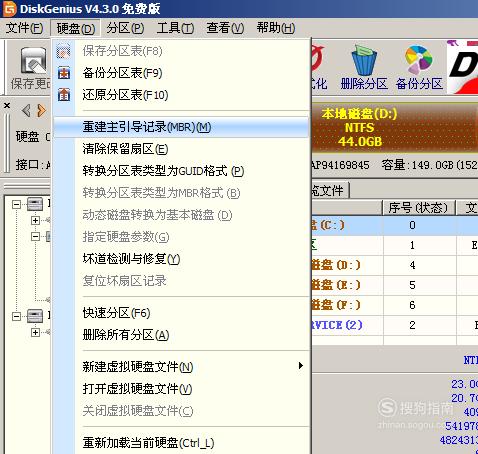Click the forward orange arrow icon

[x=41, y=110]
